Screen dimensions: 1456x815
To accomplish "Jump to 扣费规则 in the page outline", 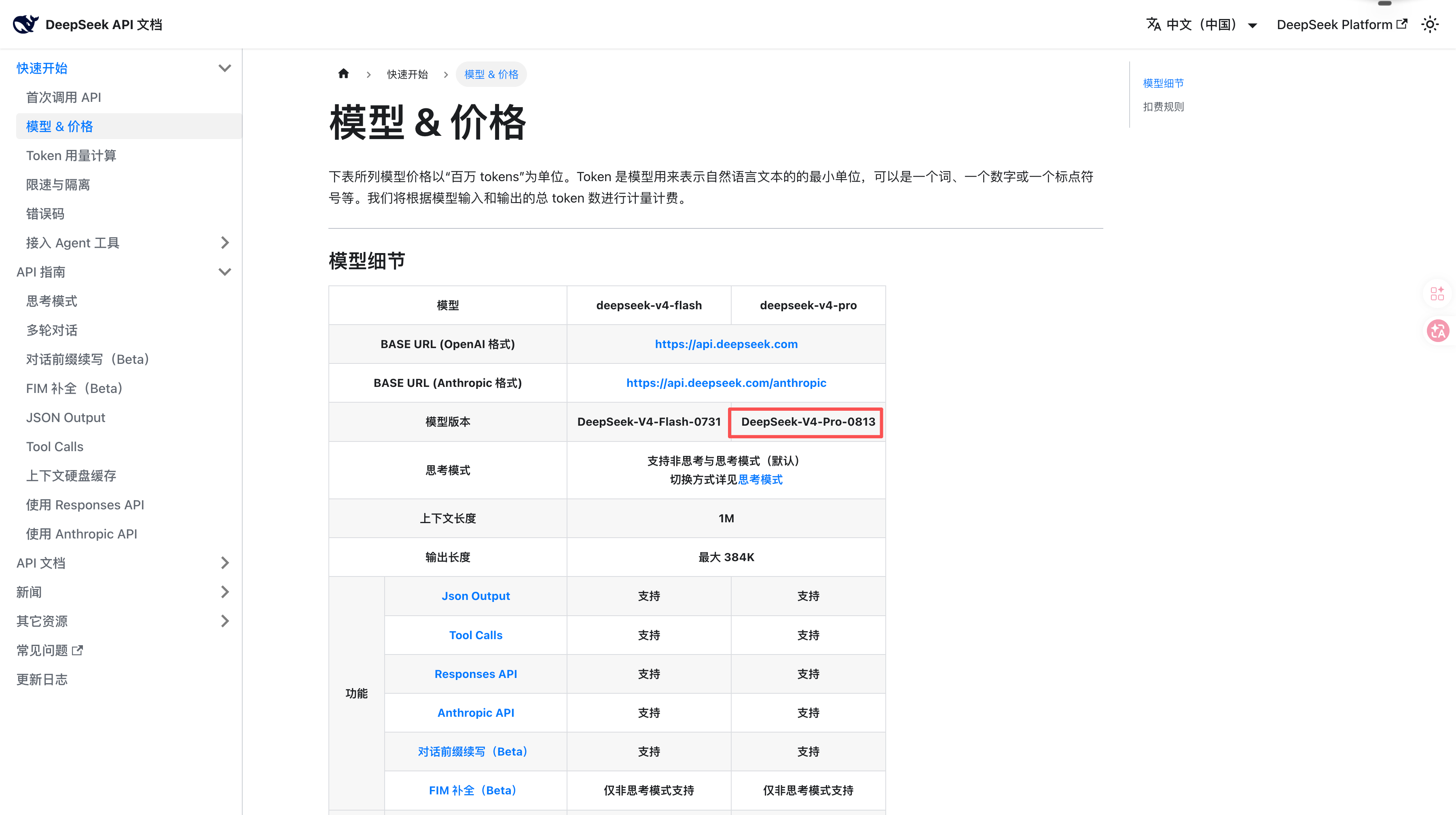I will click(x=1163, y=107).
